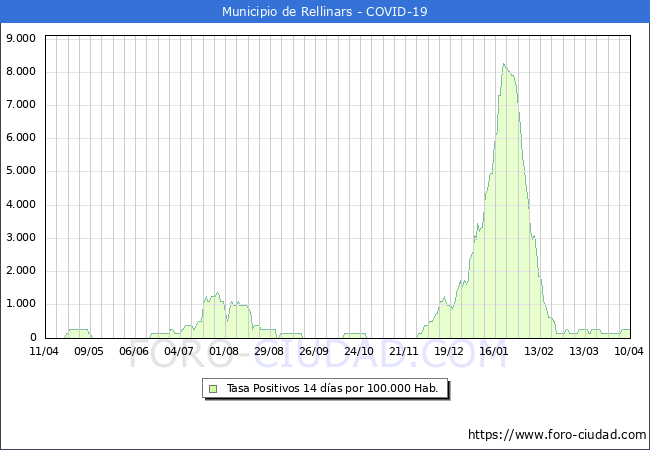
Task: Click the y-axis label 6.000
Action: pyautogui.click(x=21, y=138)
